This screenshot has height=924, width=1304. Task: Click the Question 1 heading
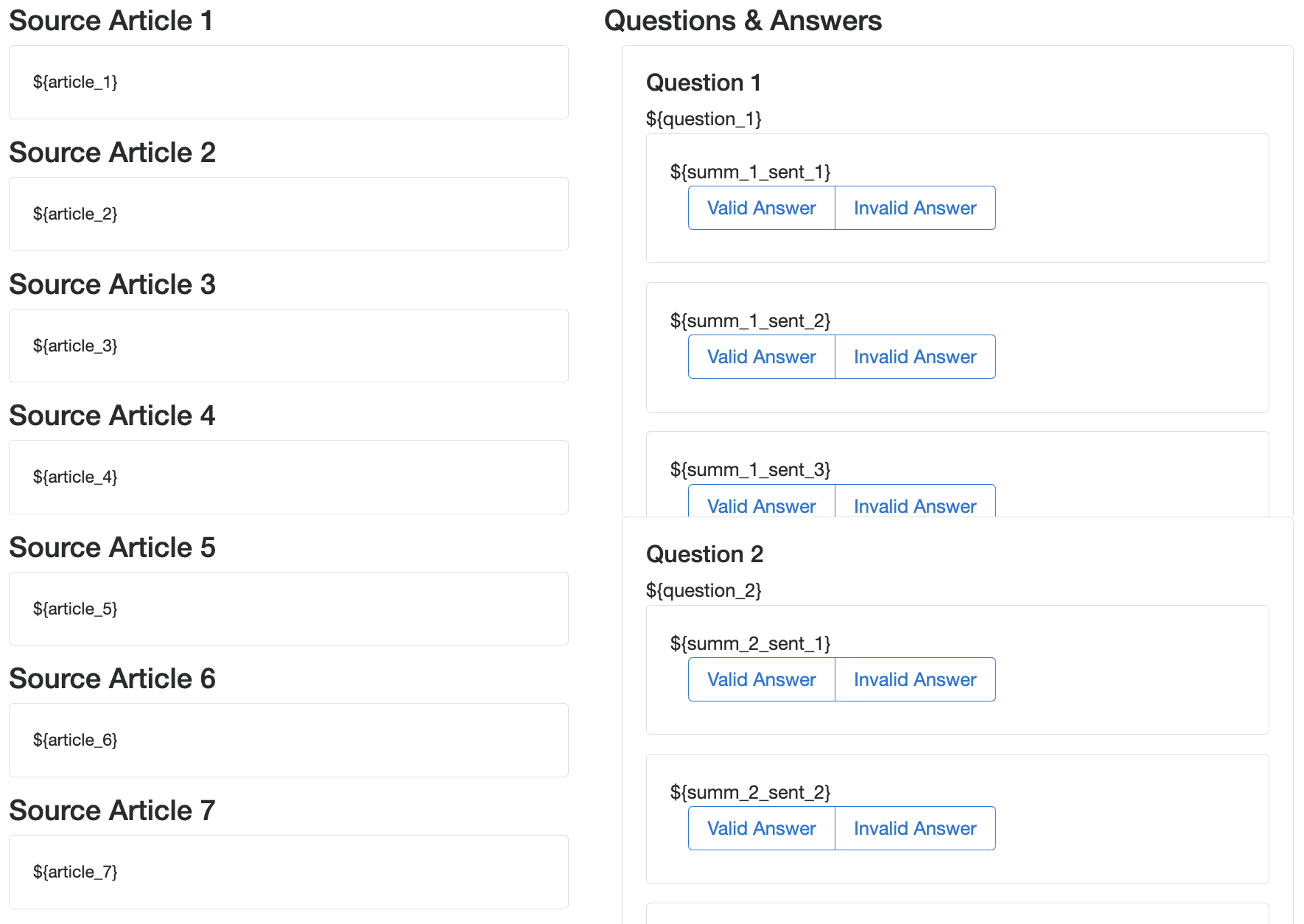tap(703, 83)
